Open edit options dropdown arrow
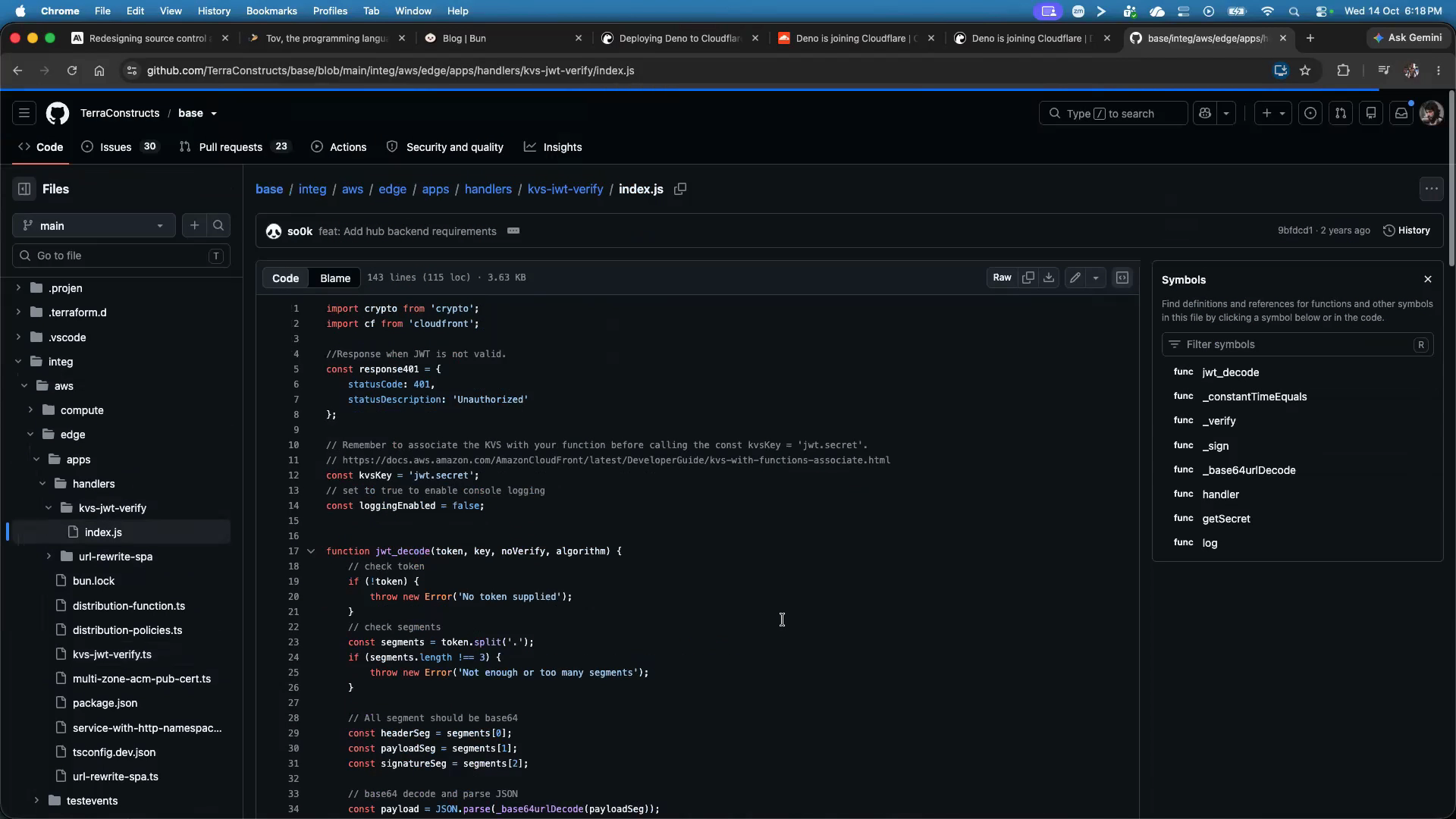 [x=1096, y=278]
